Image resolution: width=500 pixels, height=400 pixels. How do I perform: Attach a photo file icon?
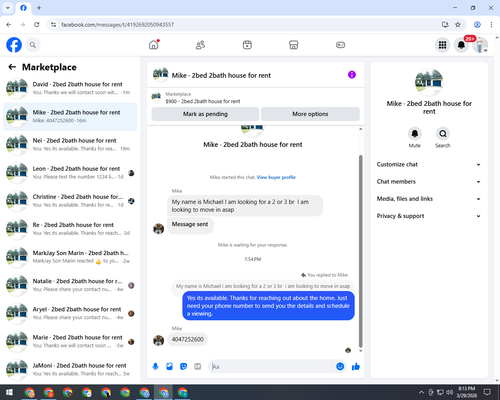click(x=169, y=367)
